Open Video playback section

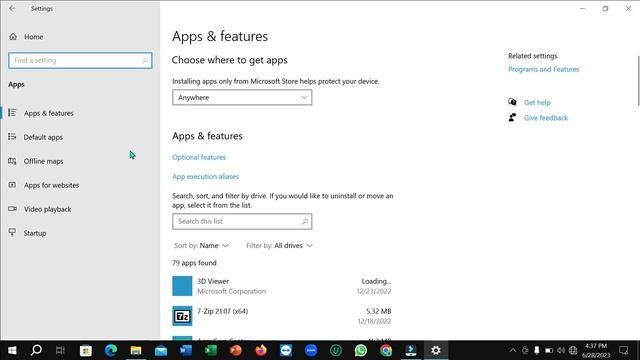click(47, 209)
